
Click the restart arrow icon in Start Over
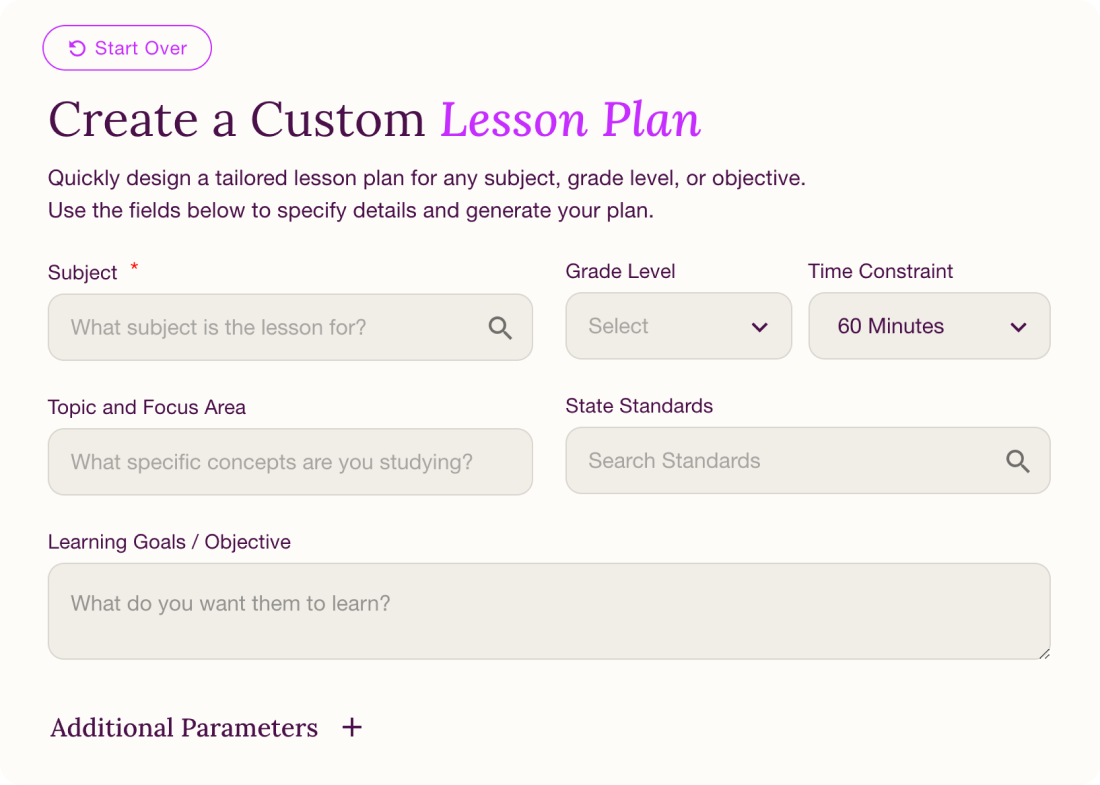pyautogui.click(x=79, y=47)
